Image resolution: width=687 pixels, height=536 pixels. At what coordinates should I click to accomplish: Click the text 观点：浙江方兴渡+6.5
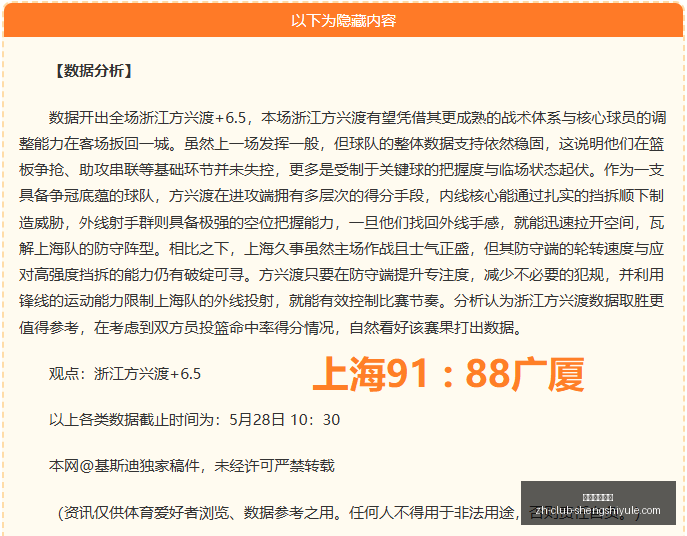[x=125, y=374]
